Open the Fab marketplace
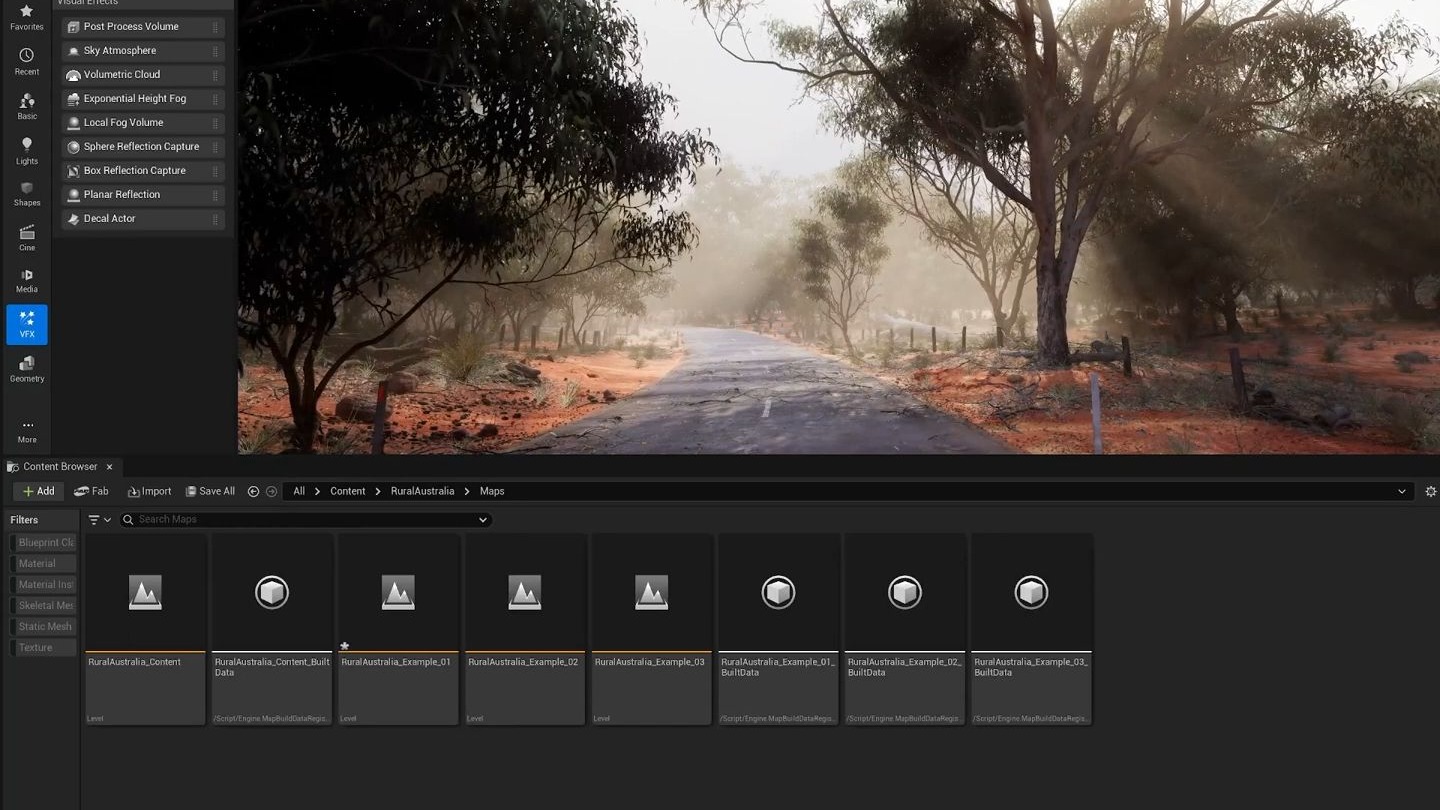Viewport: 1440px width, 810px height. [91, 492]
